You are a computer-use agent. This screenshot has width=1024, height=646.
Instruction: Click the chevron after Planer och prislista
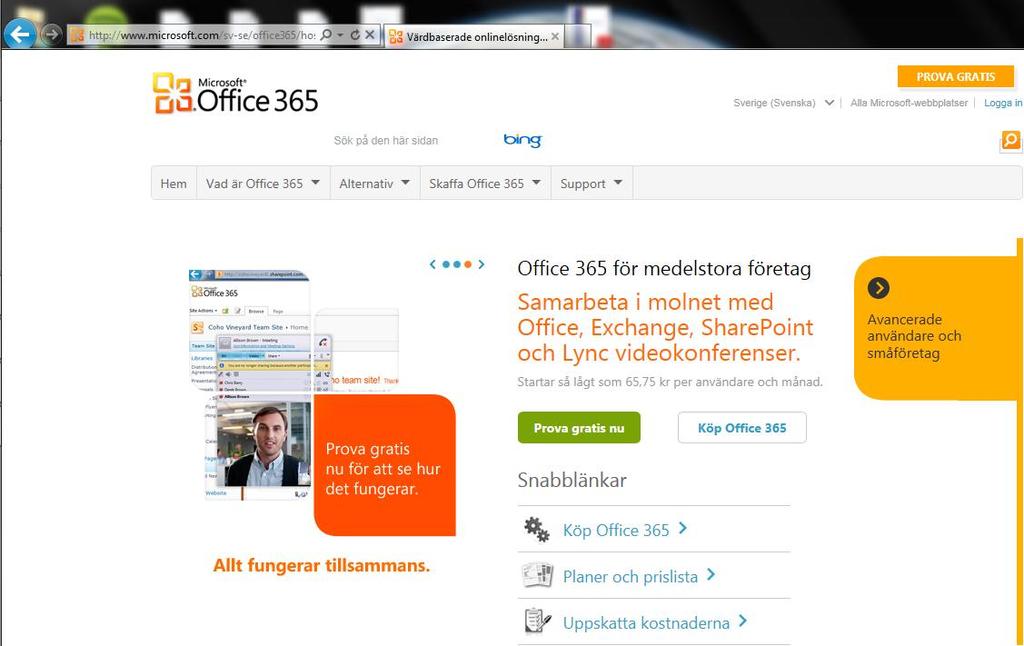(711, 575)
